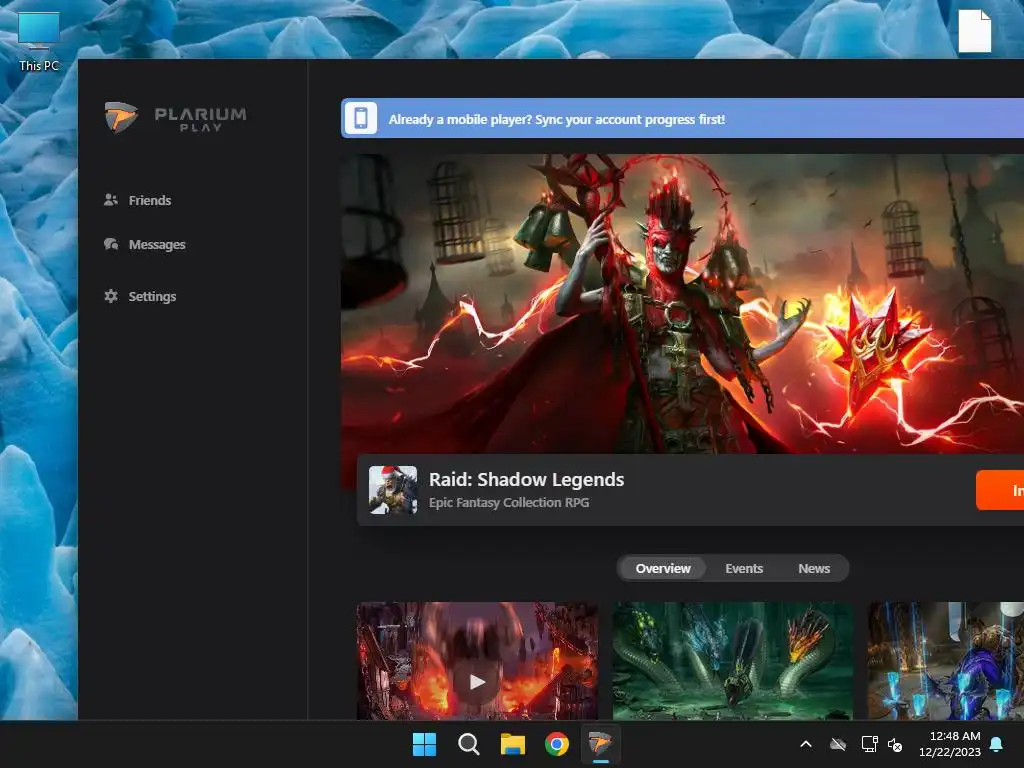Open Settings in the sidebar
The width and height of the screenshot is (1024, 768).
[140, 296]
